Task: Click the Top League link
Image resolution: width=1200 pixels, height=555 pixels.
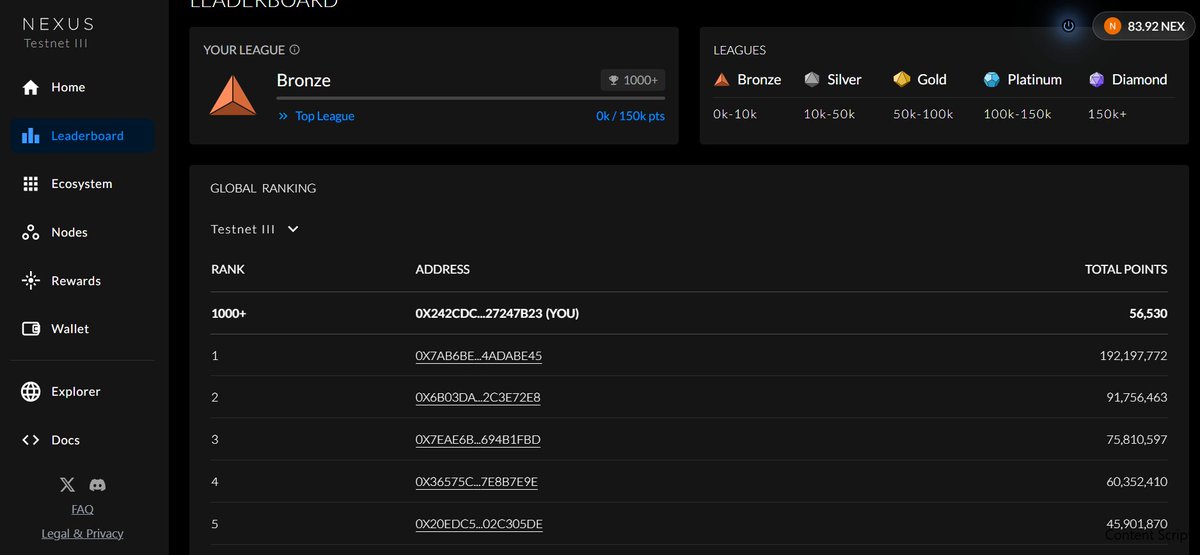Action: pyautogui.click(x=324, y=116)
